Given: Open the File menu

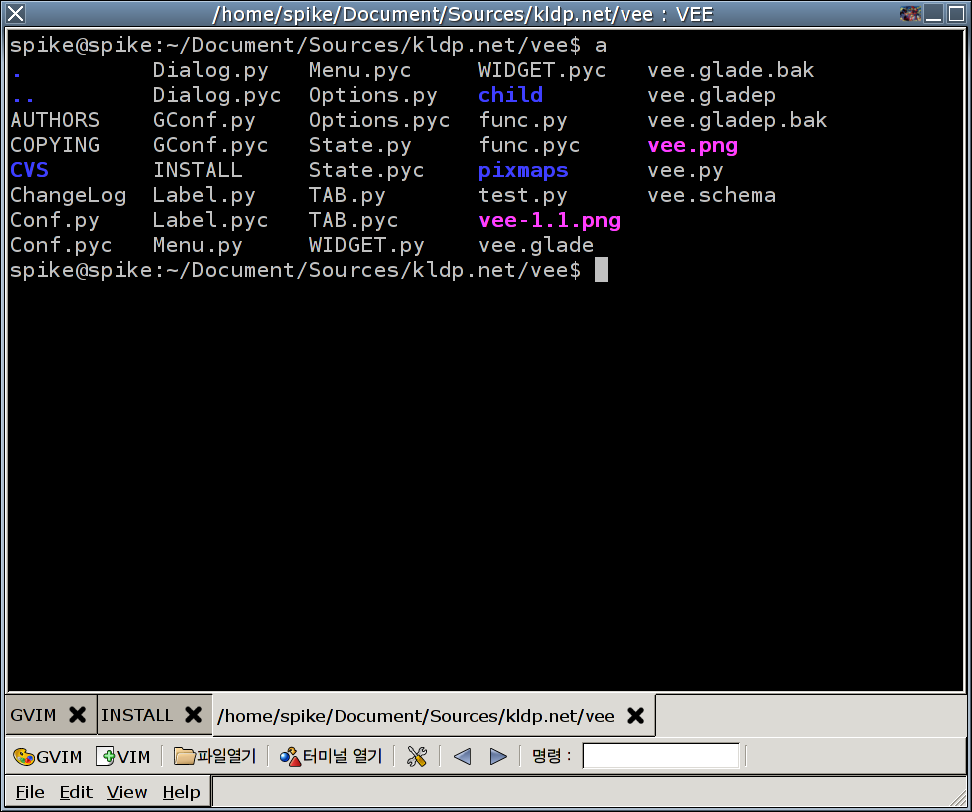Looking at the screenshot, I should [30, 792].
